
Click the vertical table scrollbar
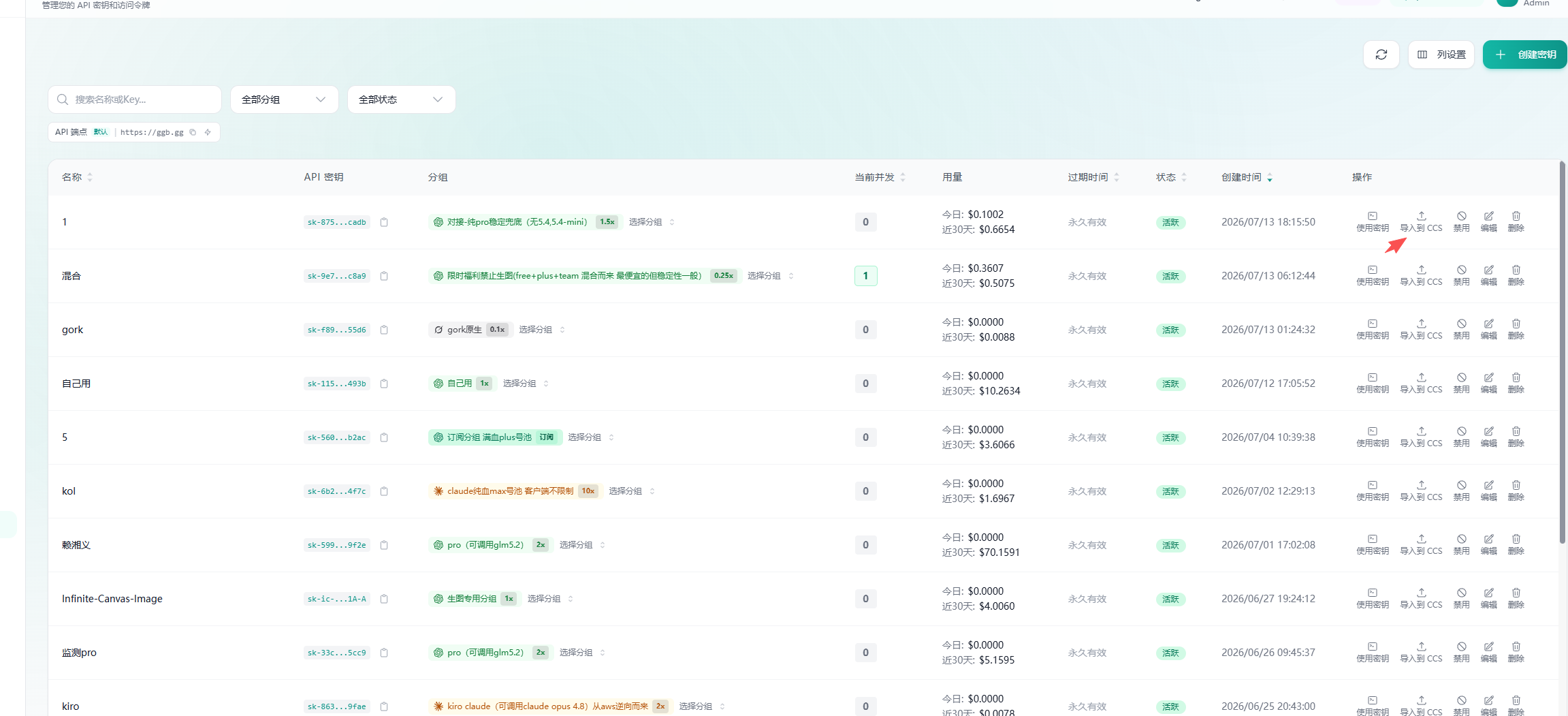point(1563,352)
